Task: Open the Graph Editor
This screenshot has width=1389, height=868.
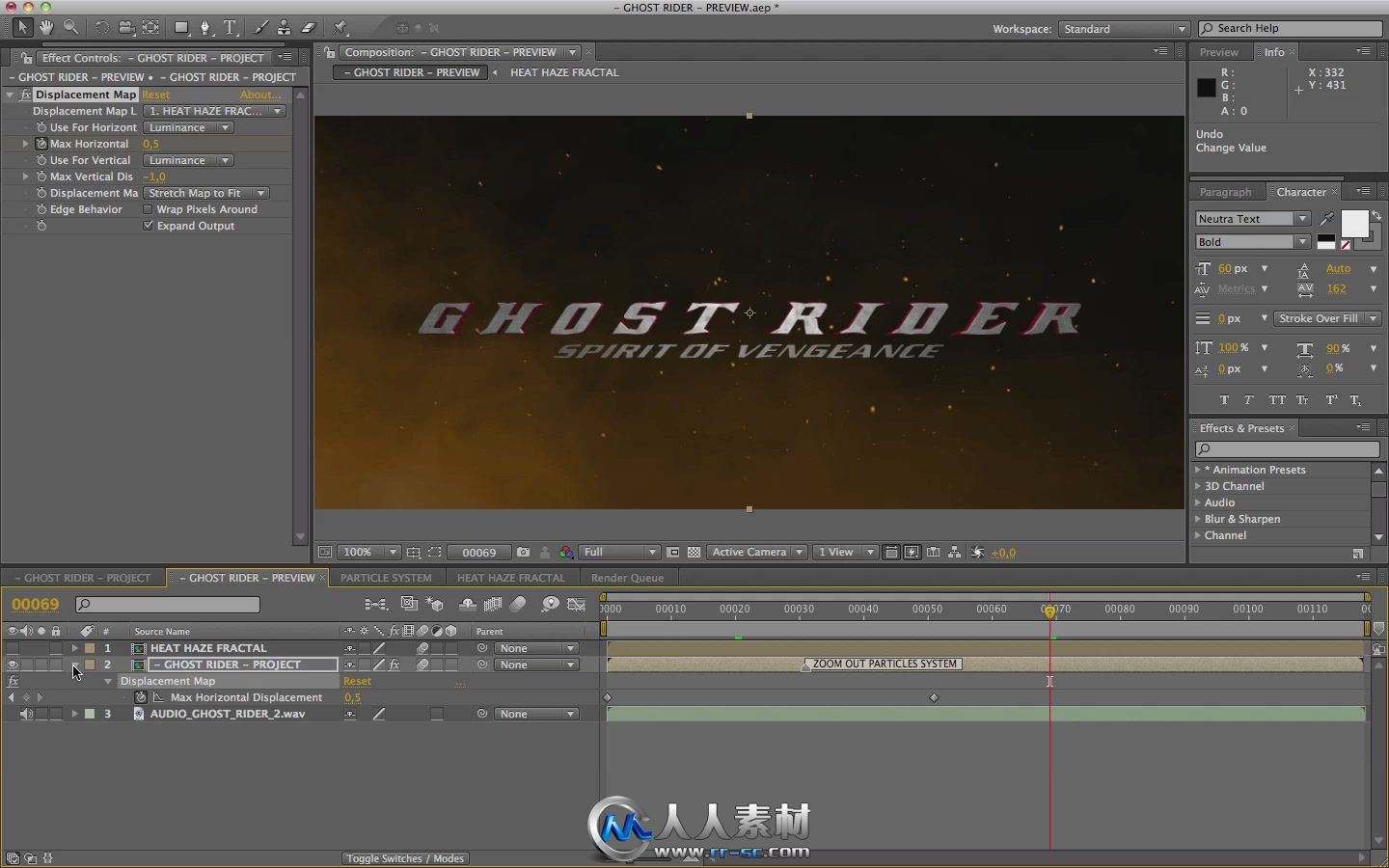Action: (577, 605)
